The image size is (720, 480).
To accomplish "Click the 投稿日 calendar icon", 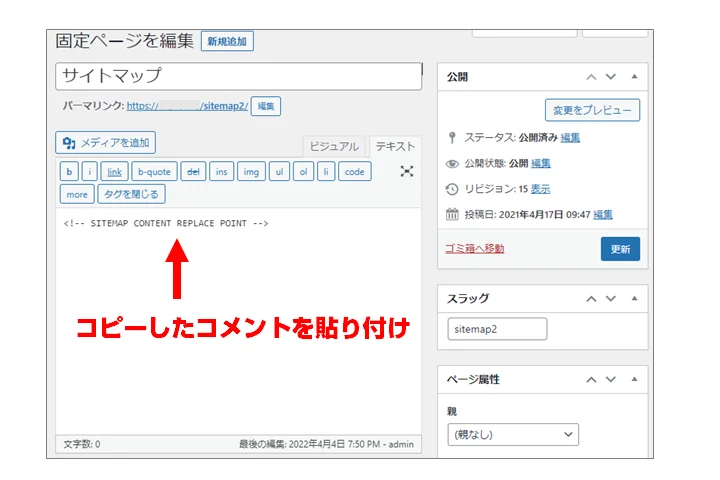I will [452, 215].
